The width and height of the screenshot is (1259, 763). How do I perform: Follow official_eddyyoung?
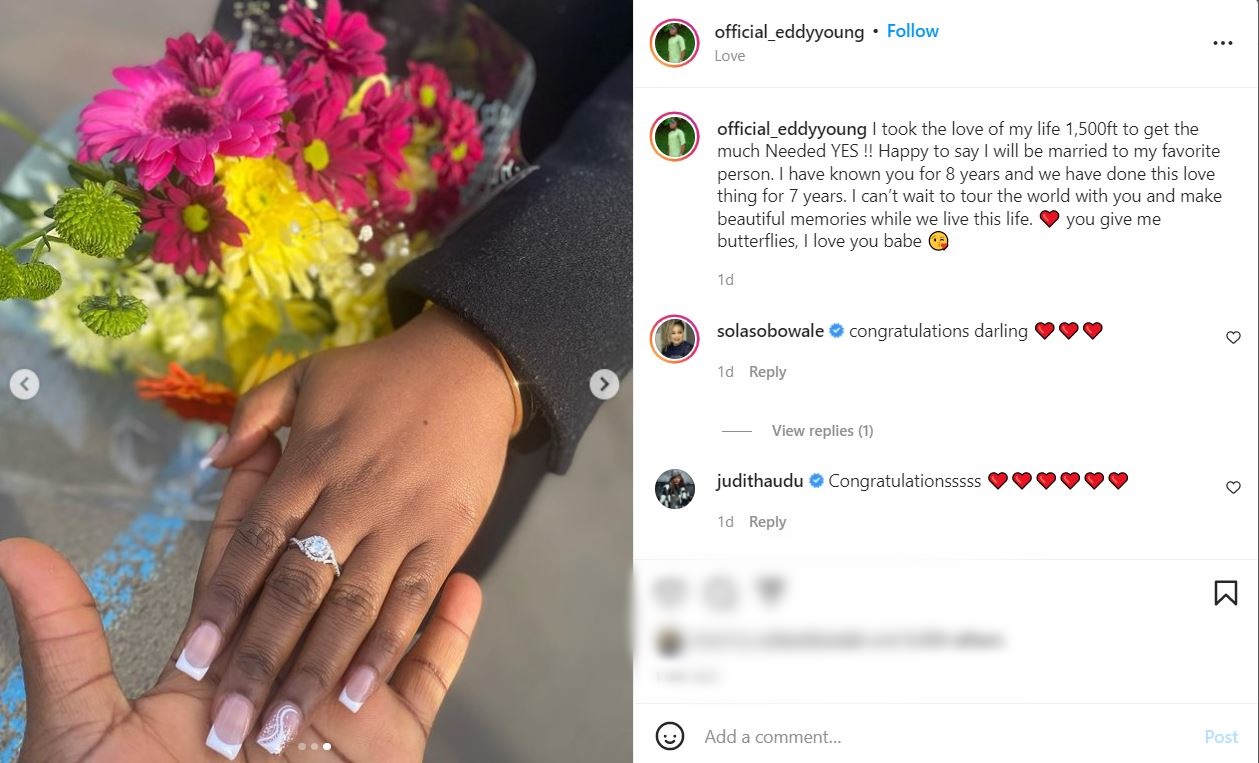[x=912, y=31]
